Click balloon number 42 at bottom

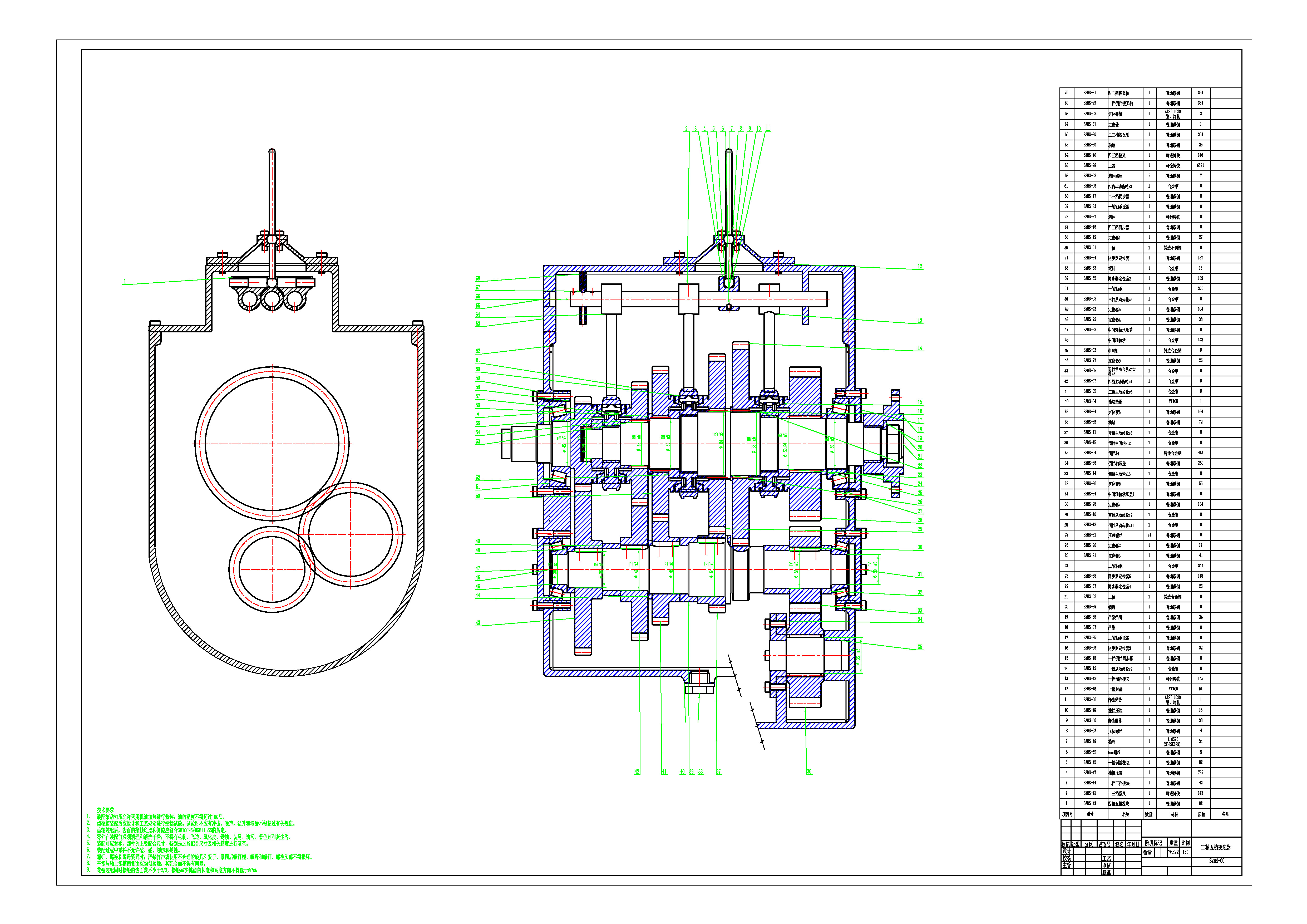(x=637, y=772)
